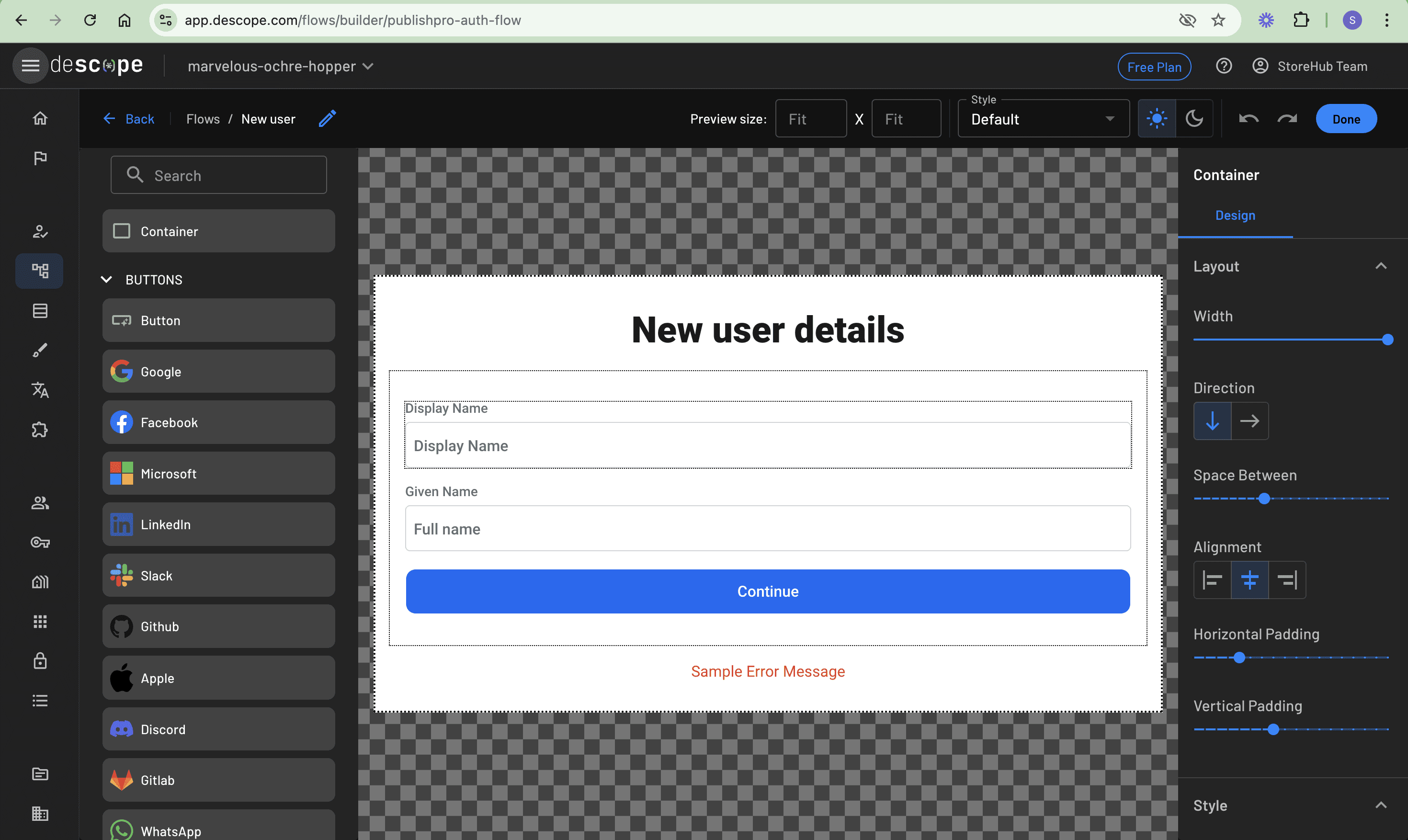Click the undo arrow icon
This screenshot has width=1408, height=840.
[x=1249, y=119]
